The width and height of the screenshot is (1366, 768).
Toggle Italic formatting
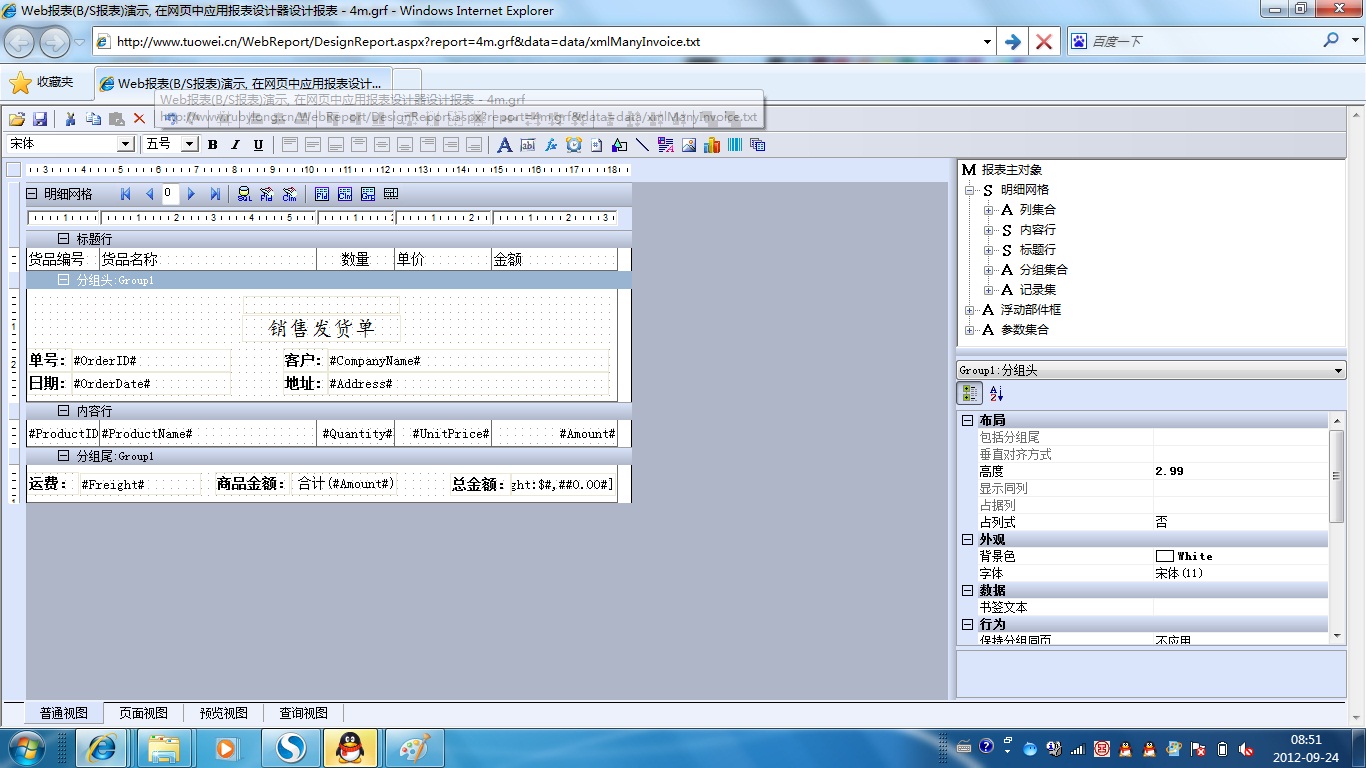(x=236, y=145)
